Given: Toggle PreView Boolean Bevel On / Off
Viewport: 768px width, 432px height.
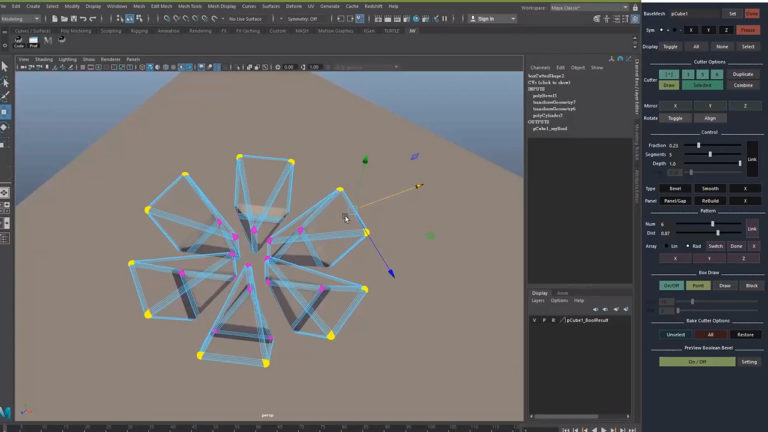Looking at the screenshot, I should click(697, 361).
